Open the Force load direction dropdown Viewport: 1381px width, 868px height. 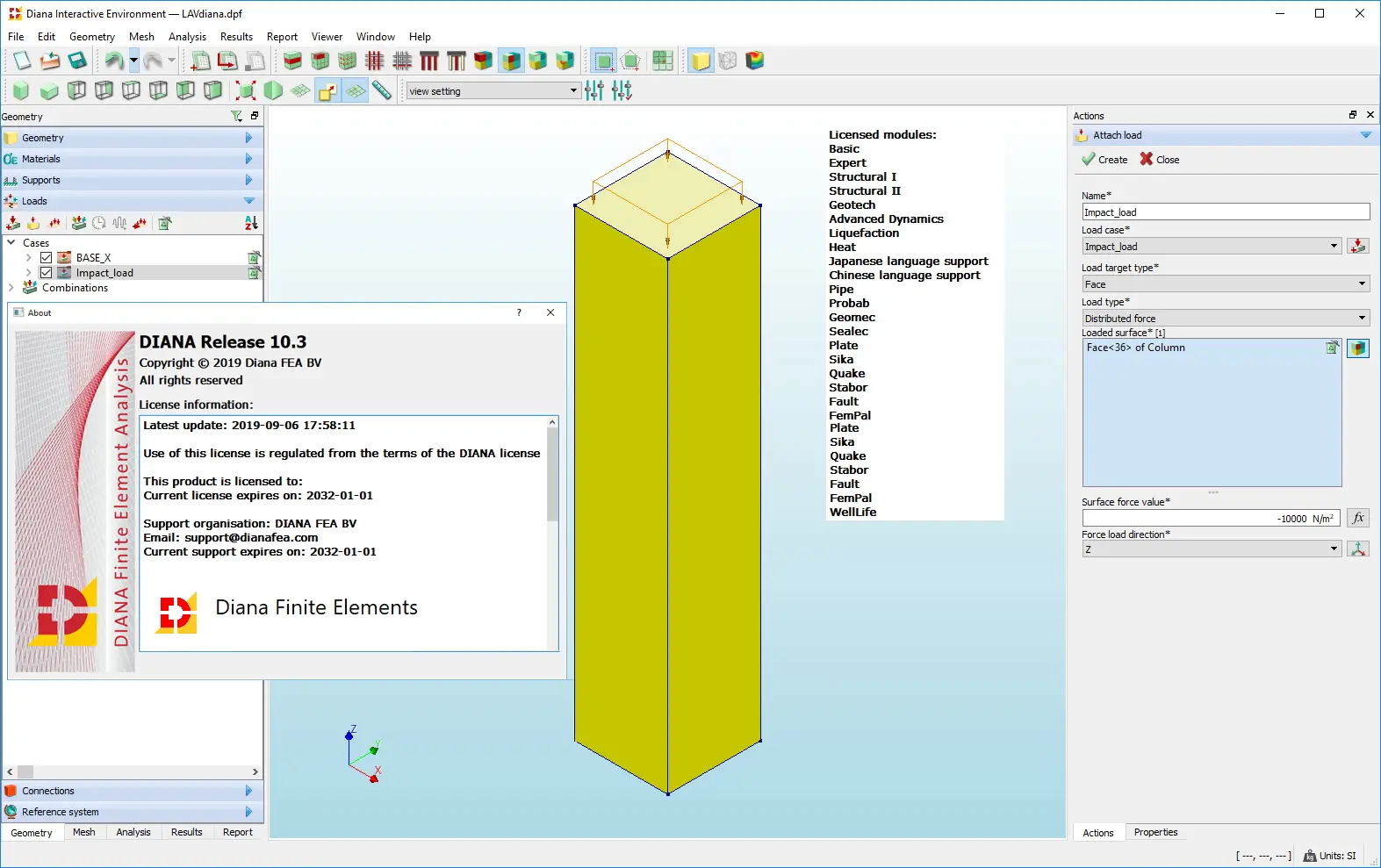1212,549
